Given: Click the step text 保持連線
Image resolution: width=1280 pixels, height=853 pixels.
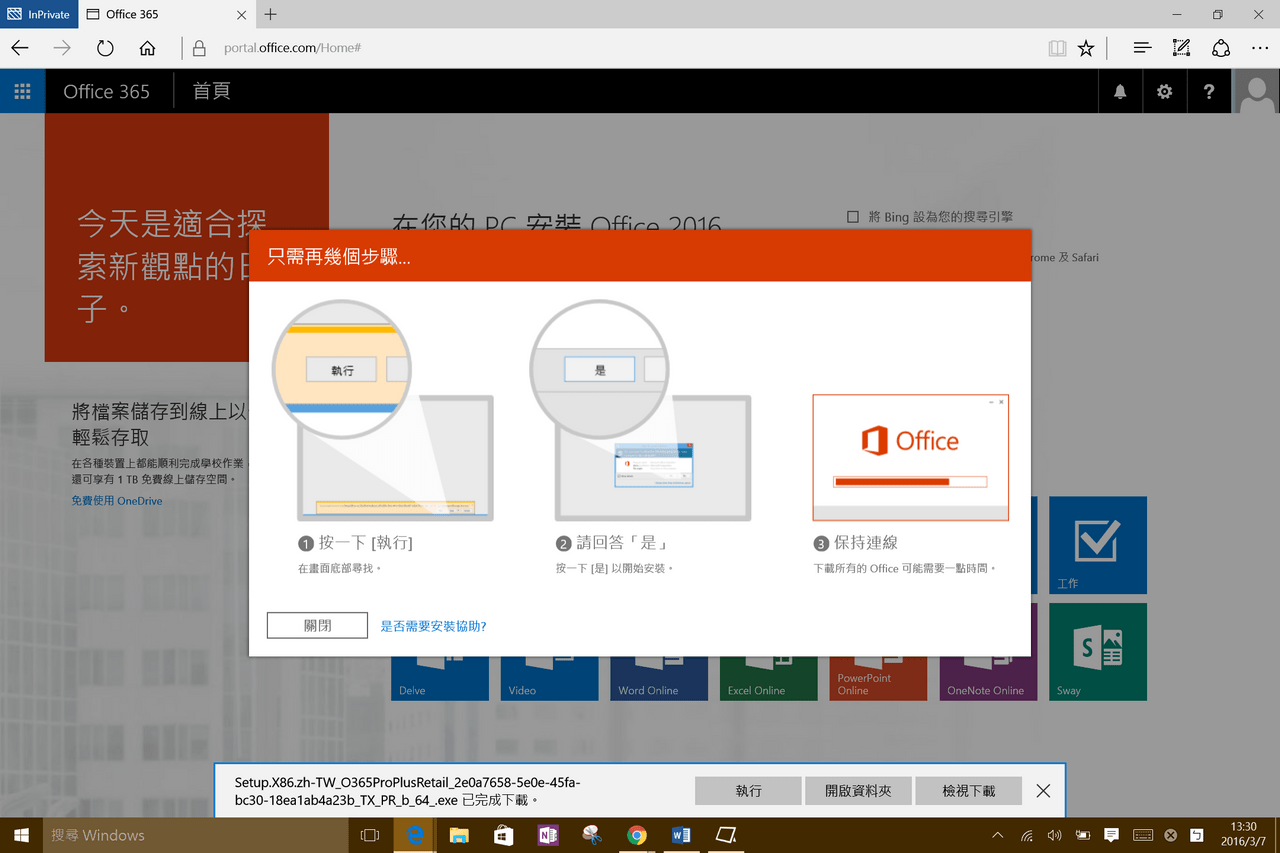Looking at the screenshot, I should coord(866,543).
